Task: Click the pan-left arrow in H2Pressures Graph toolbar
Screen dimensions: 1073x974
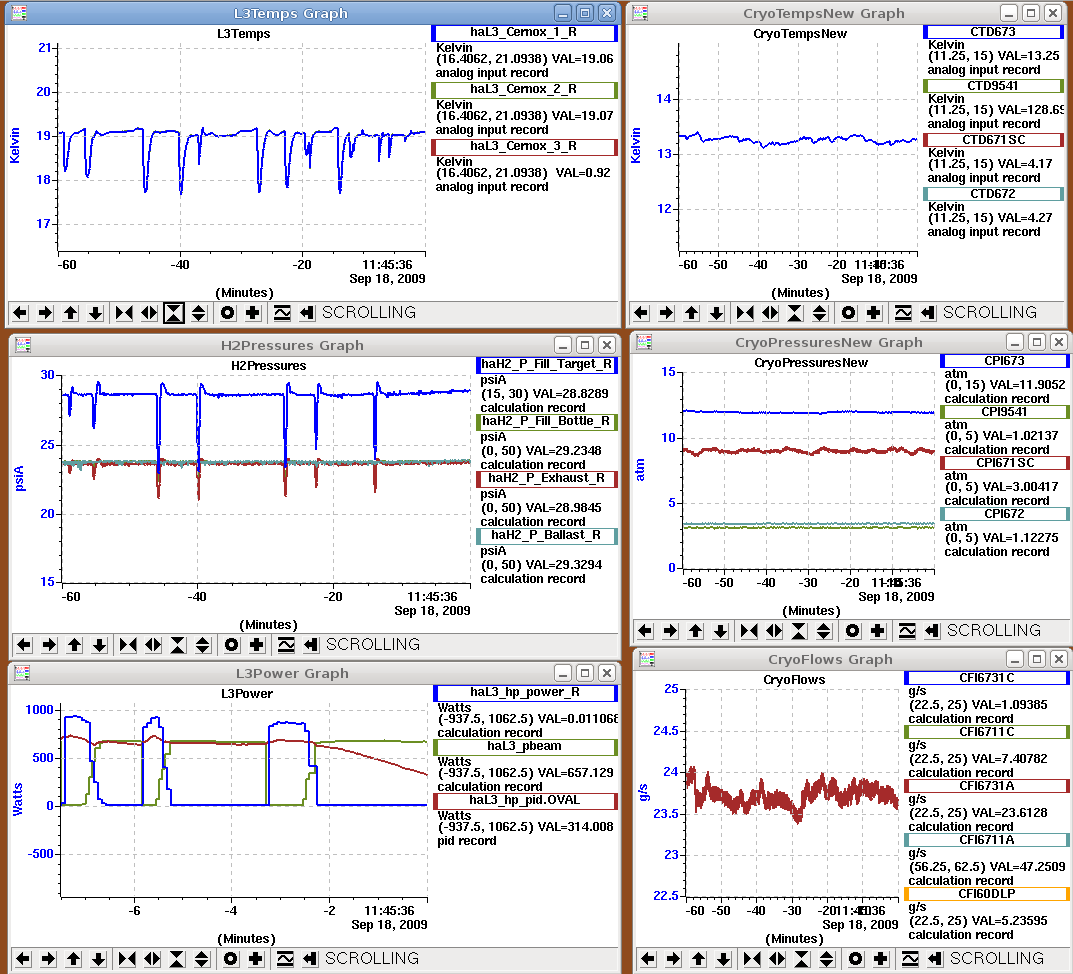Action: click(24, 645)
